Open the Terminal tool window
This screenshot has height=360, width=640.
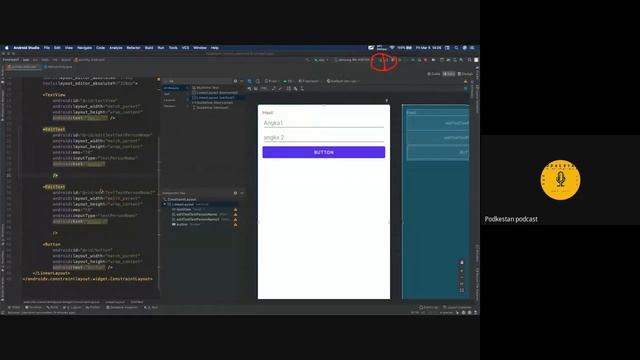(x=33, y=307)
